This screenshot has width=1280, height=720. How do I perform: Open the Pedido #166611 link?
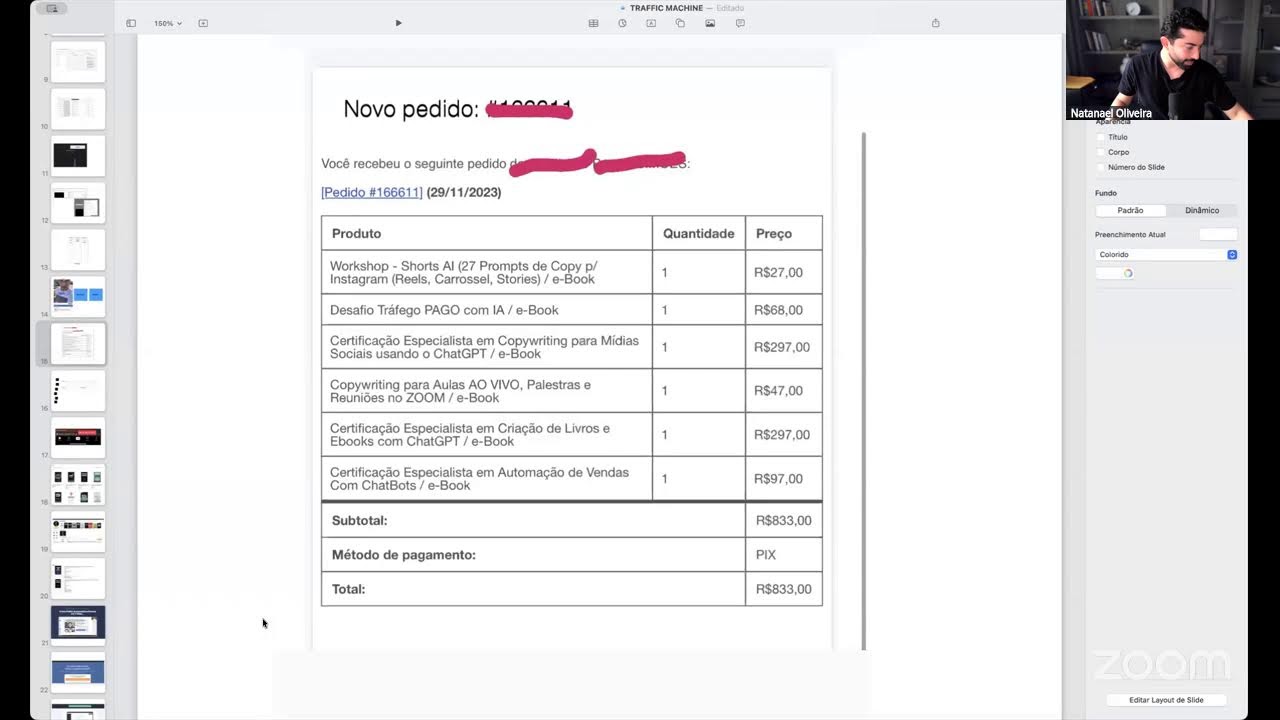pos(372,192)
